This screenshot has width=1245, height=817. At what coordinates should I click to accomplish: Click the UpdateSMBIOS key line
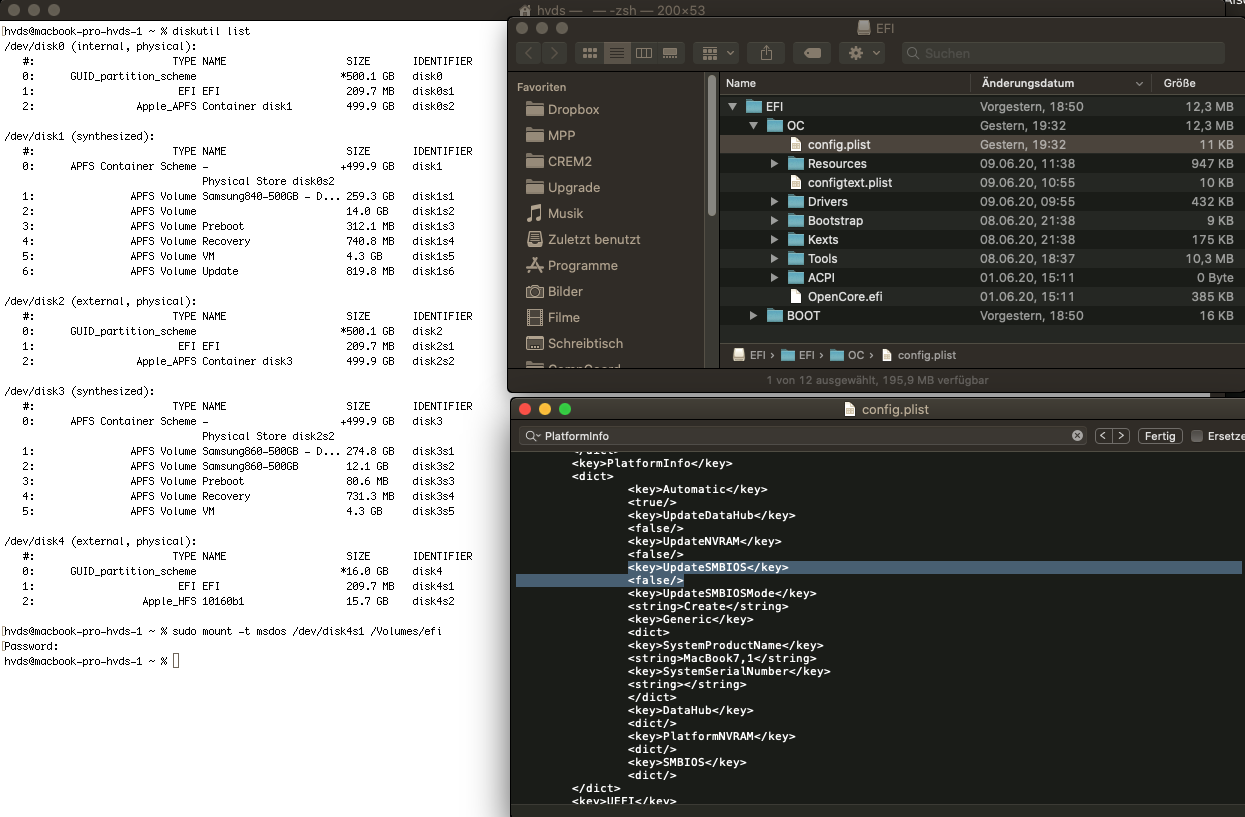coord(708,567)
